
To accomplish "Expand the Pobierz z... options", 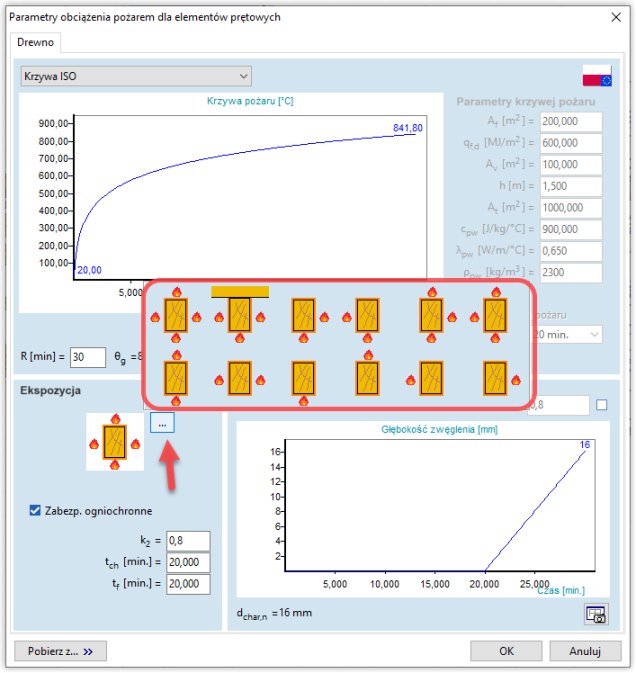I will tap(60, 651).
